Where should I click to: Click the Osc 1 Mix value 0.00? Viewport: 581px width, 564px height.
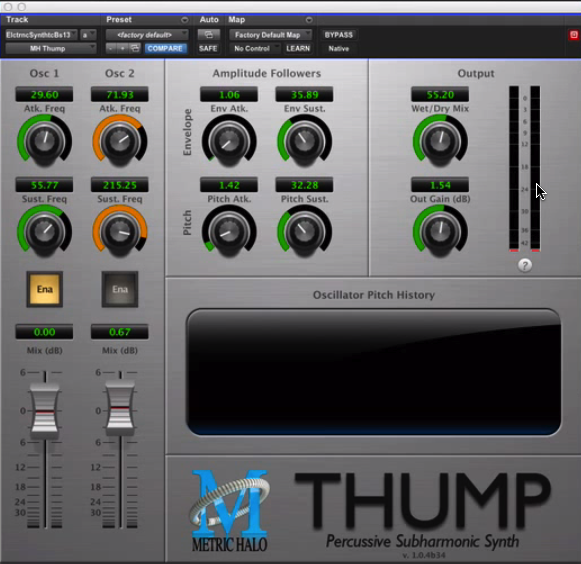click(44, 332)
